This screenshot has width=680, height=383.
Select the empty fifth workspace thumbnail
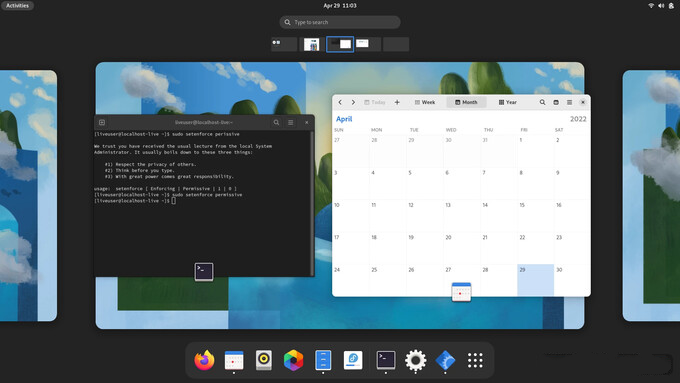396,44
